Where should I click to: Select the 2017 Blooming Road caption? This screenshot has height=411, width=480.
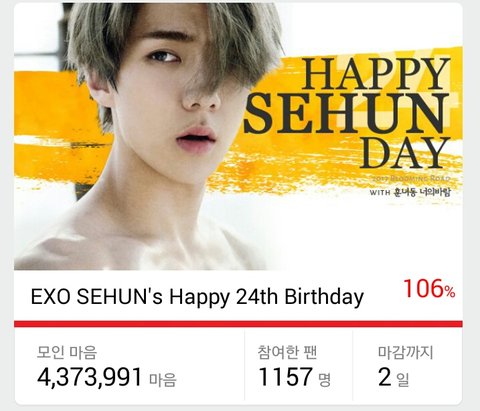click(x=411, y=179)
